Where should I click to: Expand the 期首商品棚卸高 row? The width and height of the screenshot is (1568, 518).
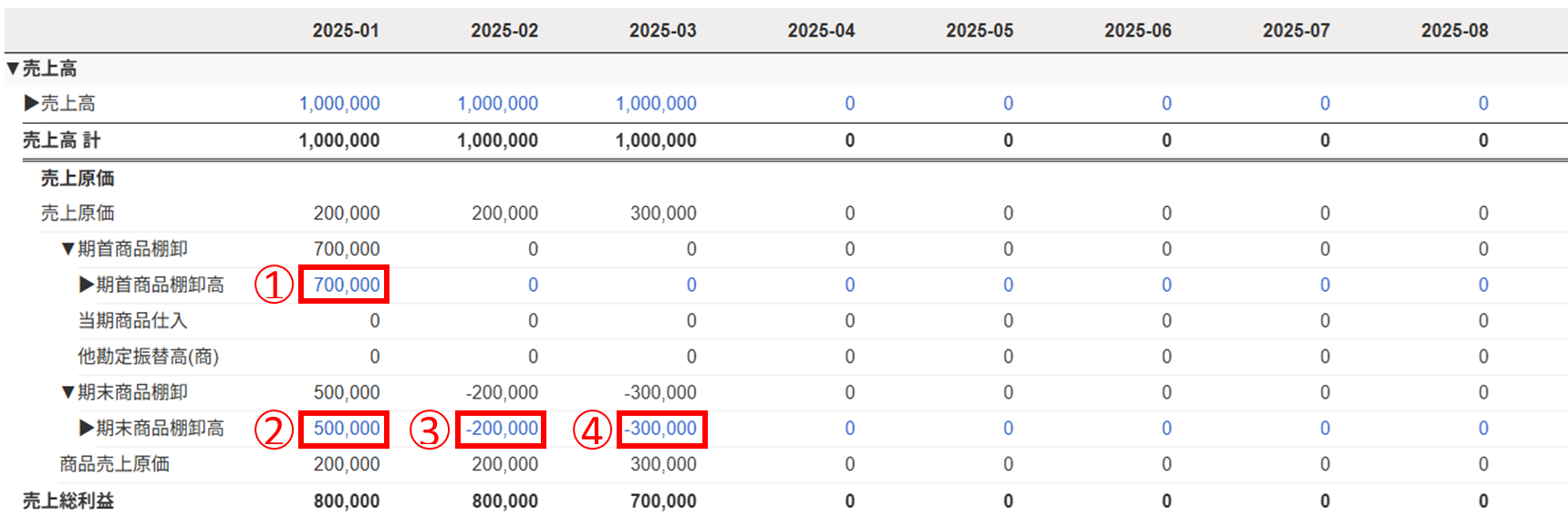[87, 285]
